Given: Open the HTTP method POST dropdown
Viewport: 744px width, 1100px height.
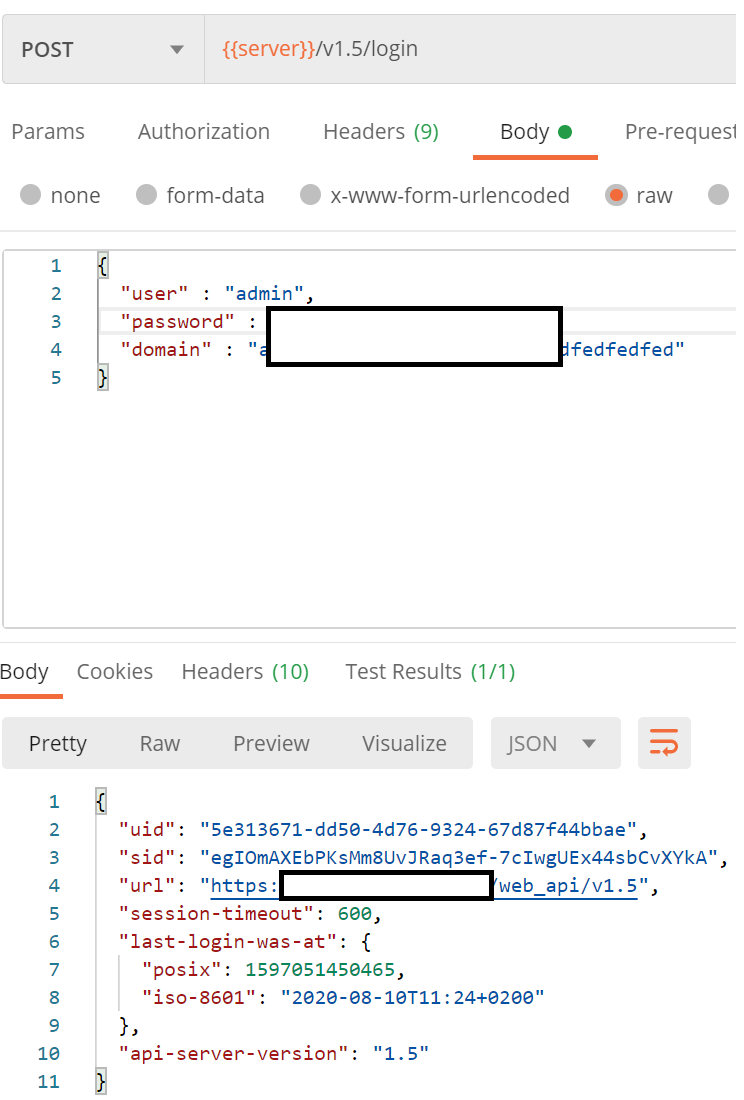Looking at the screenshot, I should click(103, 49).
